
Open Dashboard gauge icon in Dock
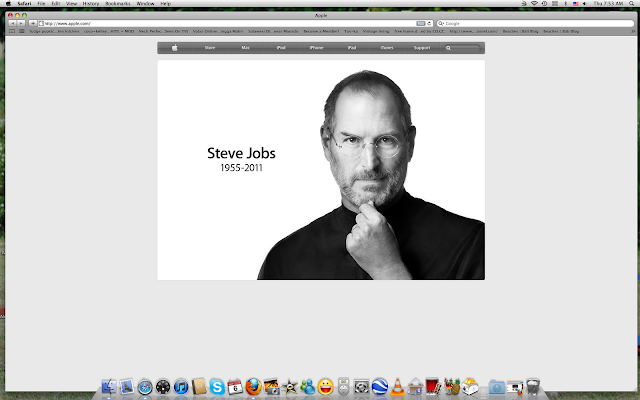[x=163, y=387]
